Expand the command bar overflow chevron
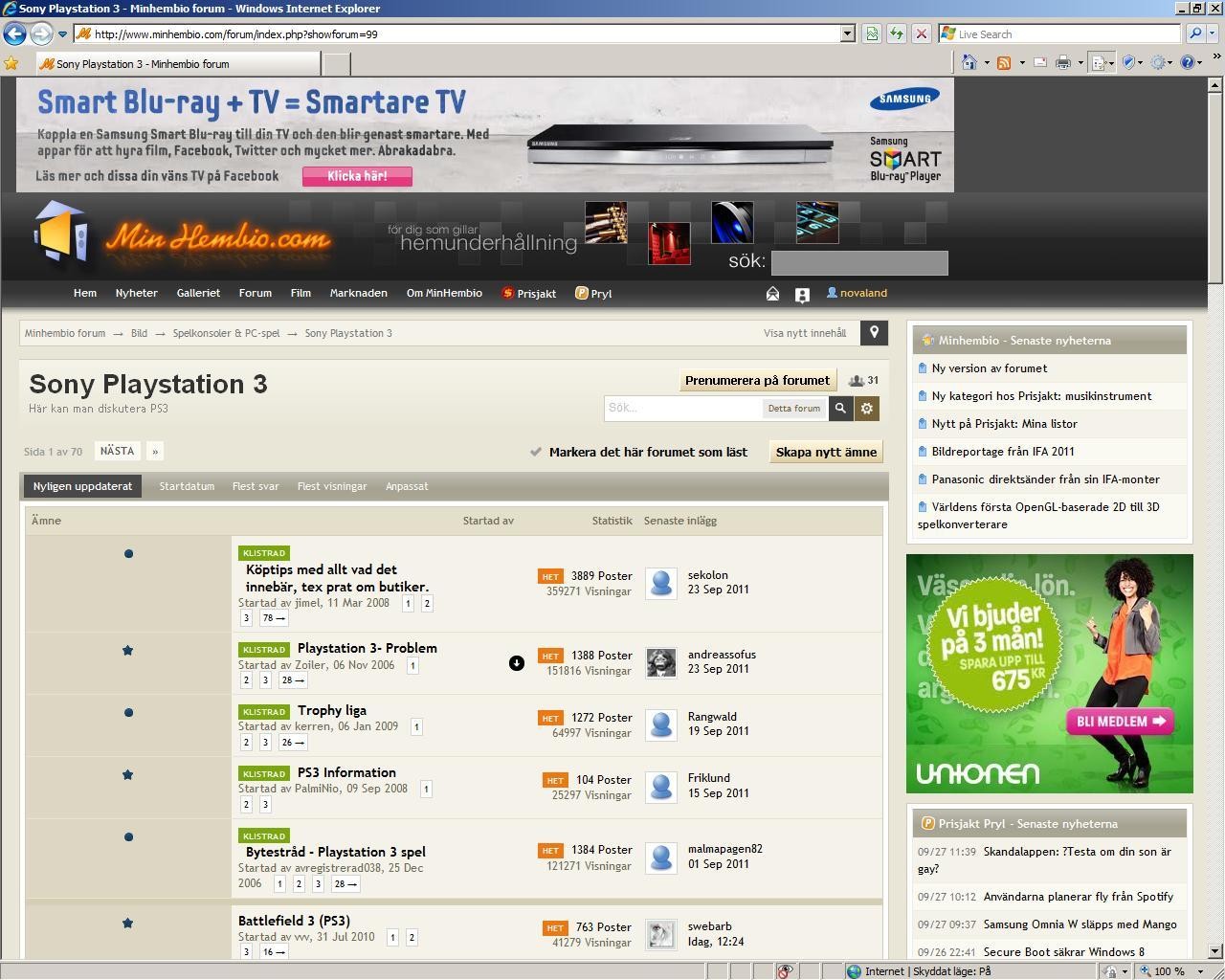The height and width of the screenshot is (980, 1225). click(1216, 58)
